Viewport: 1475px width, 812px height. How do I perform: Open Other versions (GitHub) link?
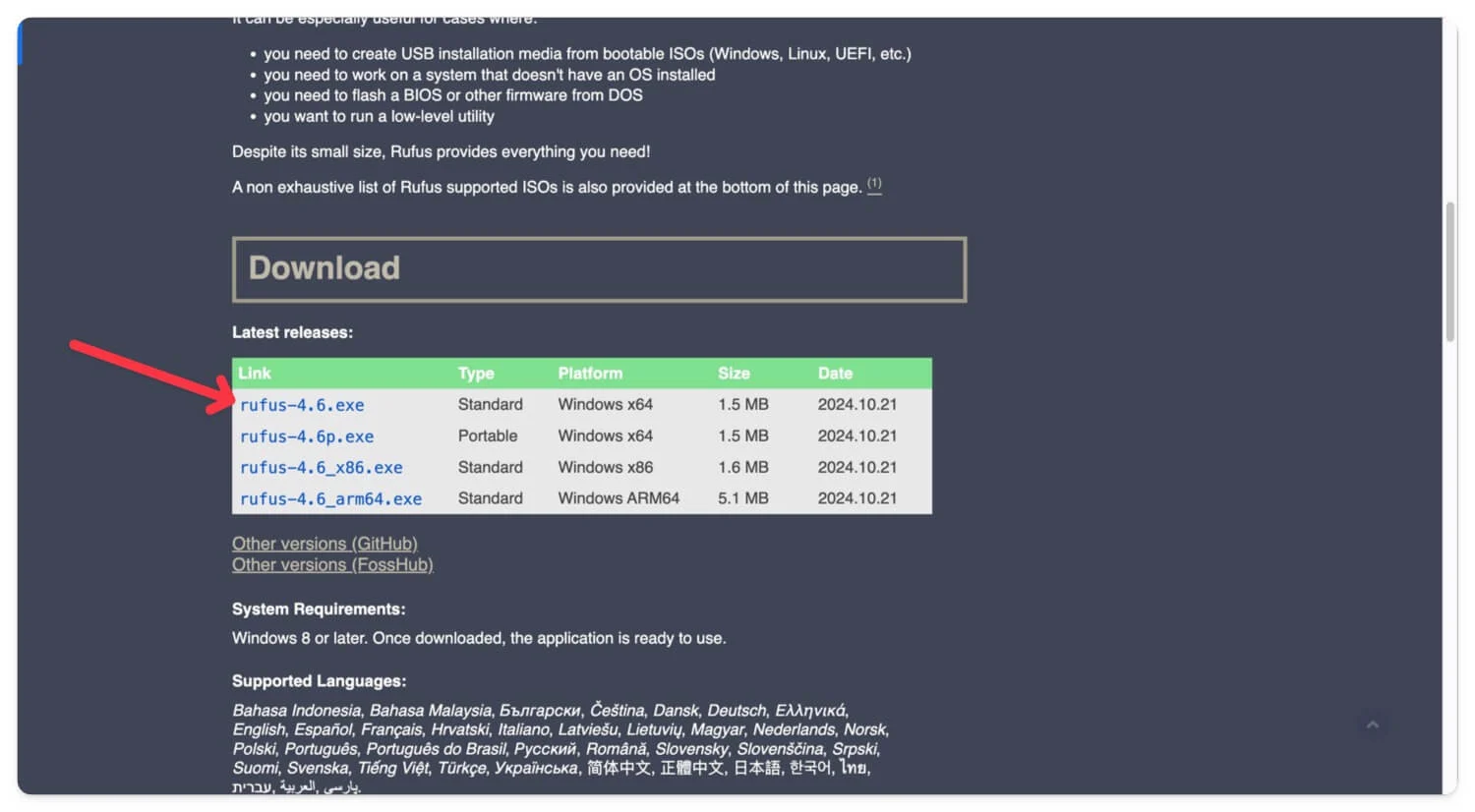(x=324, y=544)
